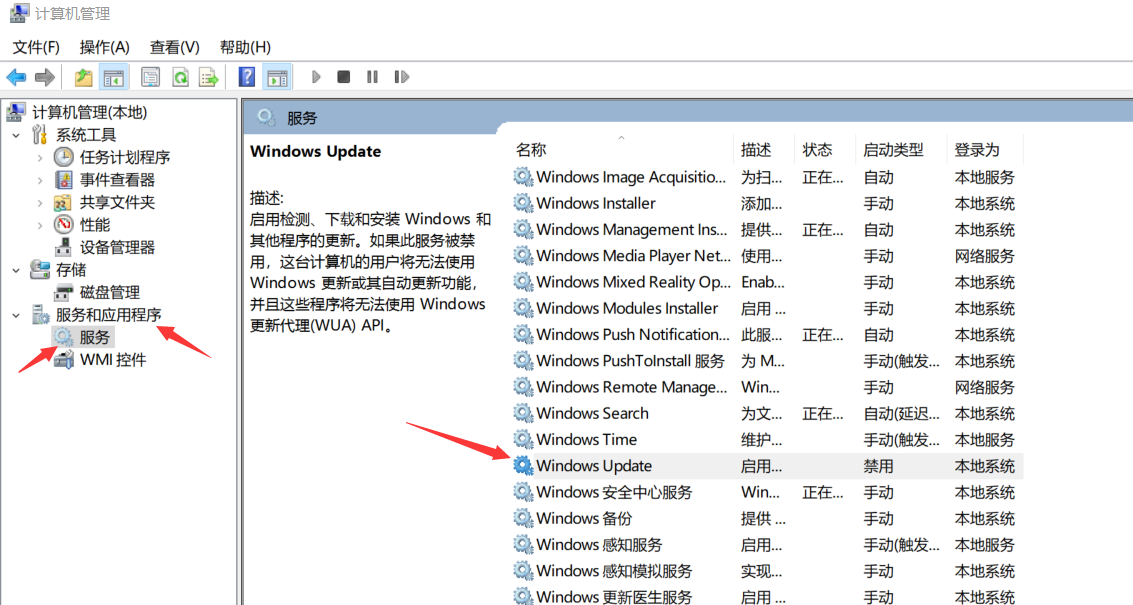Viewport: 1133px width, 605px height.
Task: Click the gear icon of Windows Update row
Action: pos(523,465)
